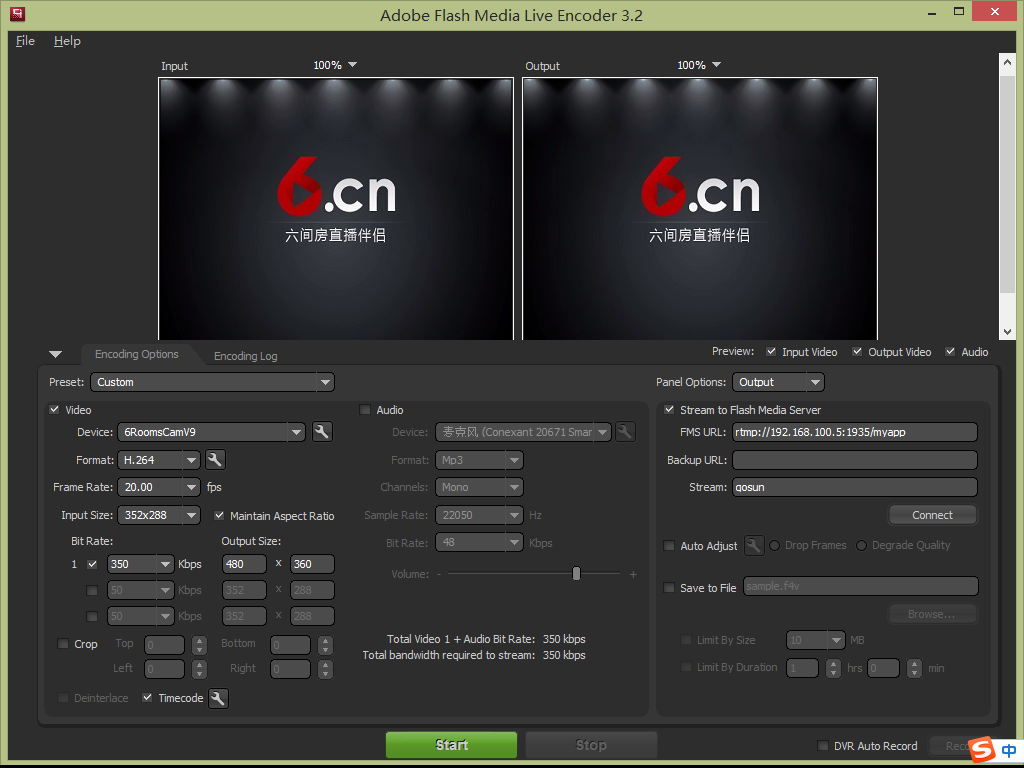
Task: Enable DVR Auto Record checkbox
Action: [823, 746]
